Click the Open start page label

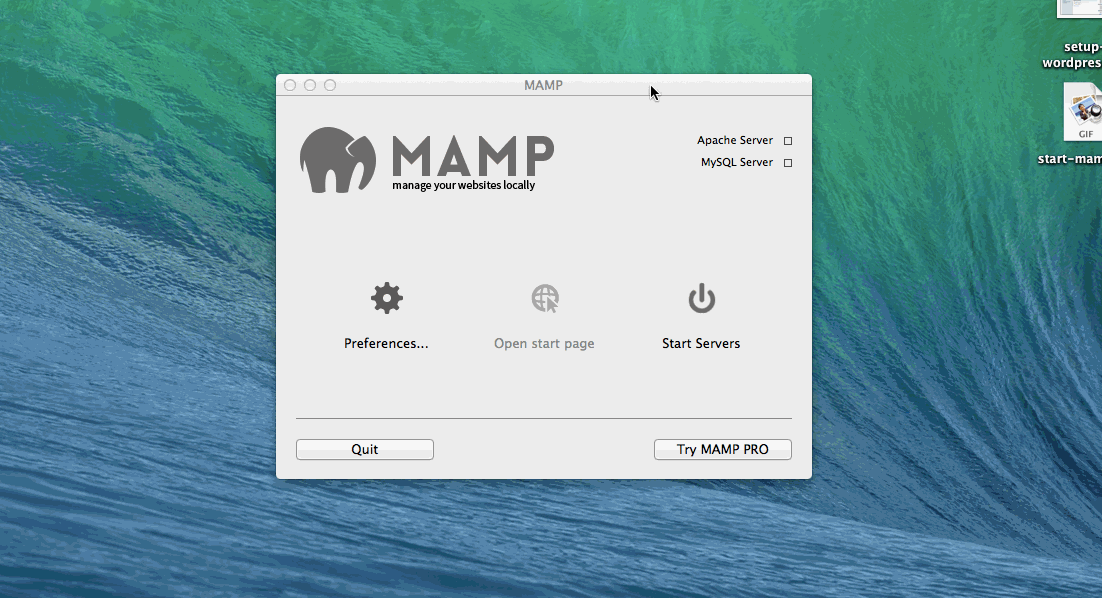pos(544,343)
